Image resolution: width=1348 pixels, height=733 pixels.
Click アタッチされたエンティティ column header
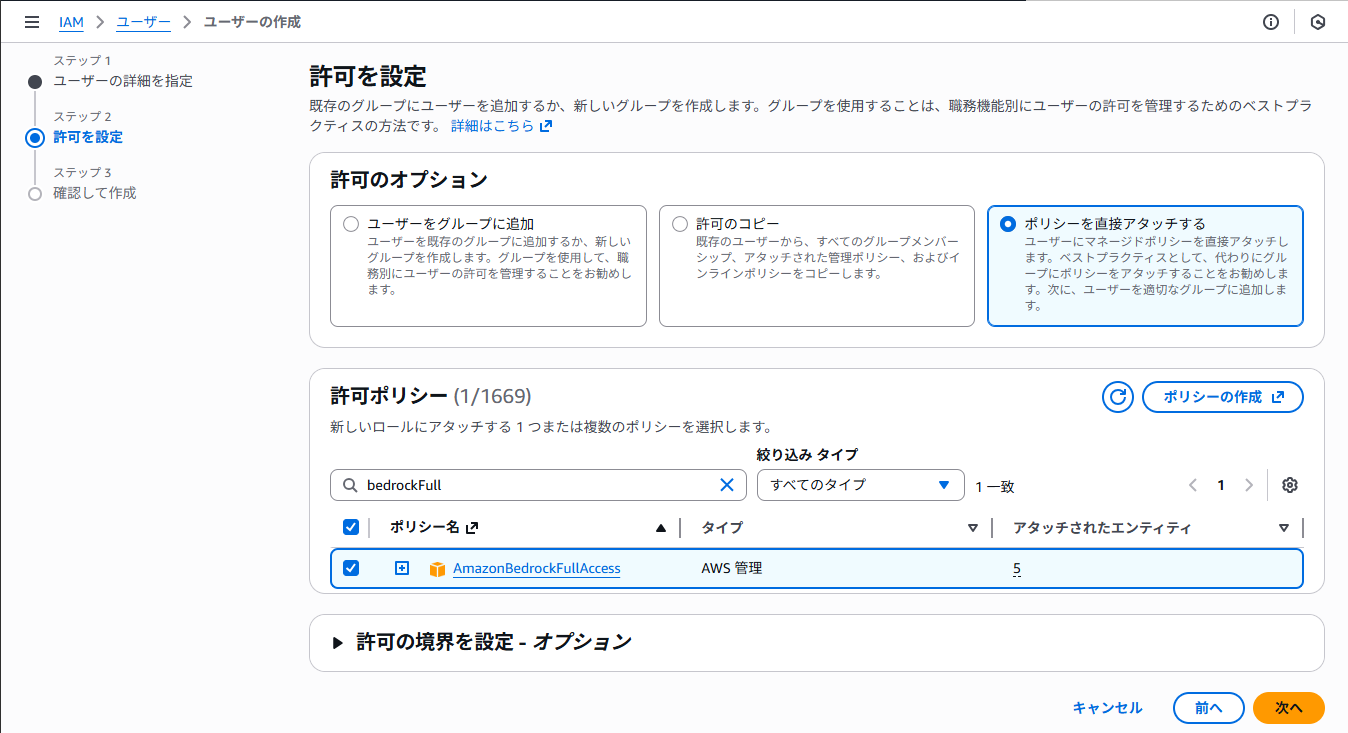pos(1102,527)
